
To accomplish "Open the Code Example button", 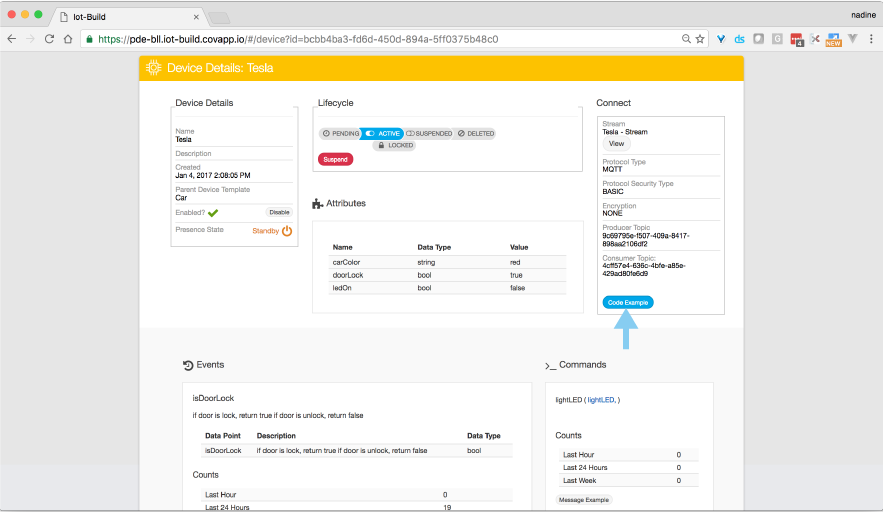I will pyautogui.click(x=628, y=302).
